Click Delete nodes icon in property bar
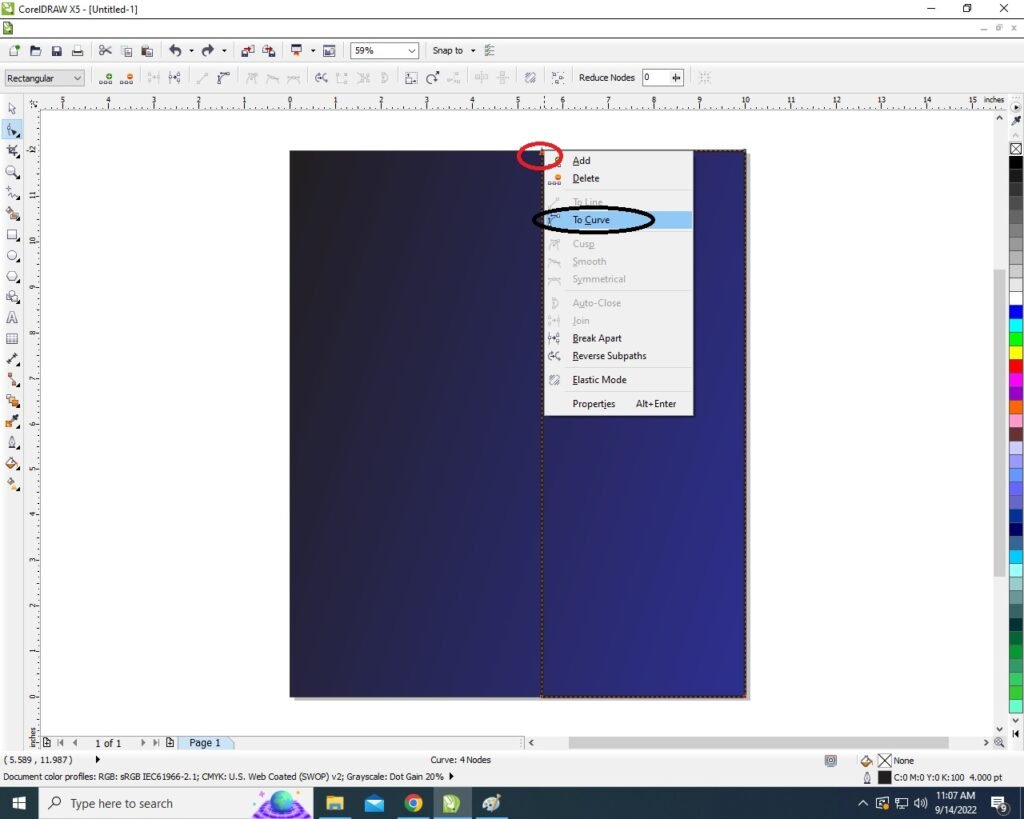Image resolution: width=1024 pixels, height=819 pixels. pyautogui.click(x=127, y=78)
